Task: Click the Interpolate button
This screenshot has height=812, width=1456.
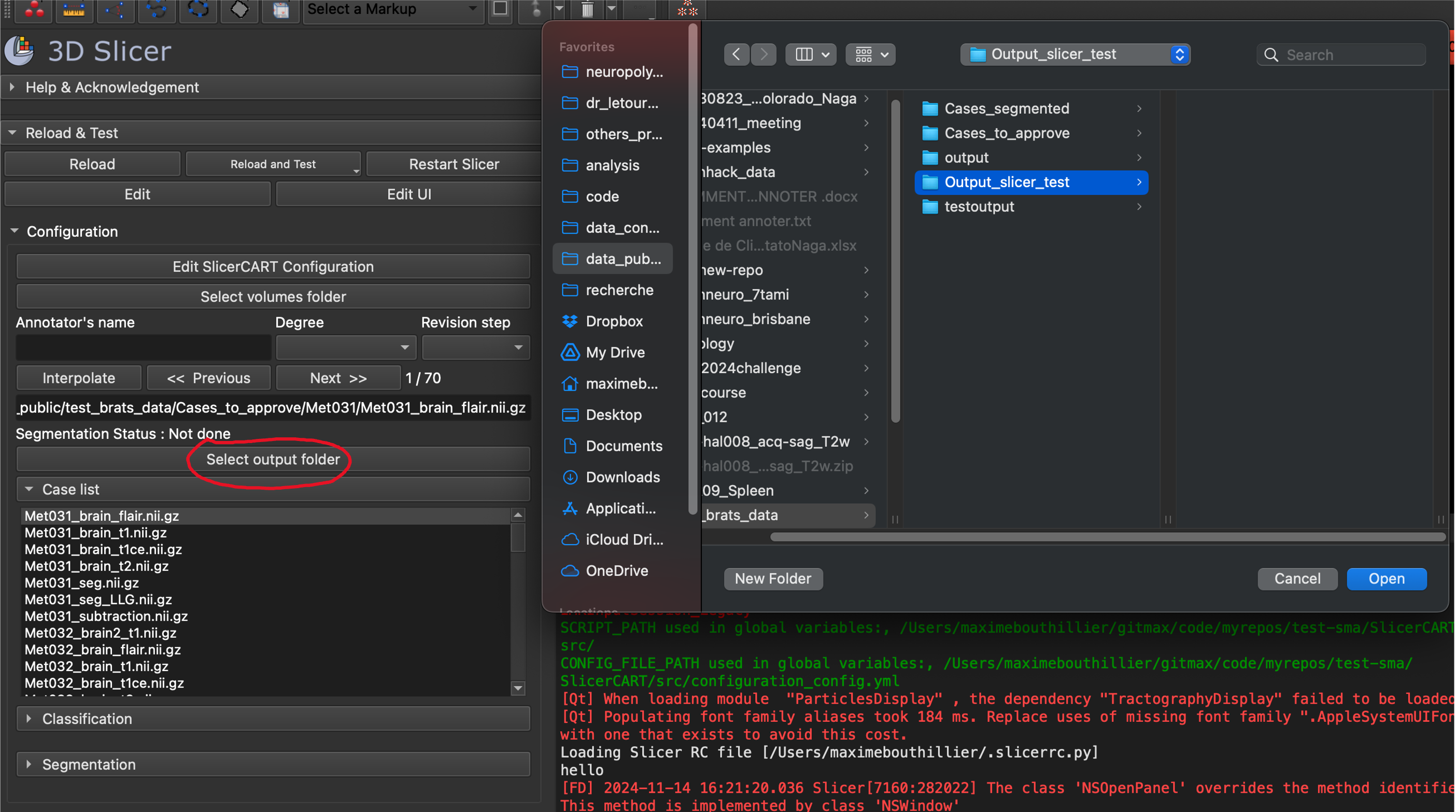Action: point(79,377)
